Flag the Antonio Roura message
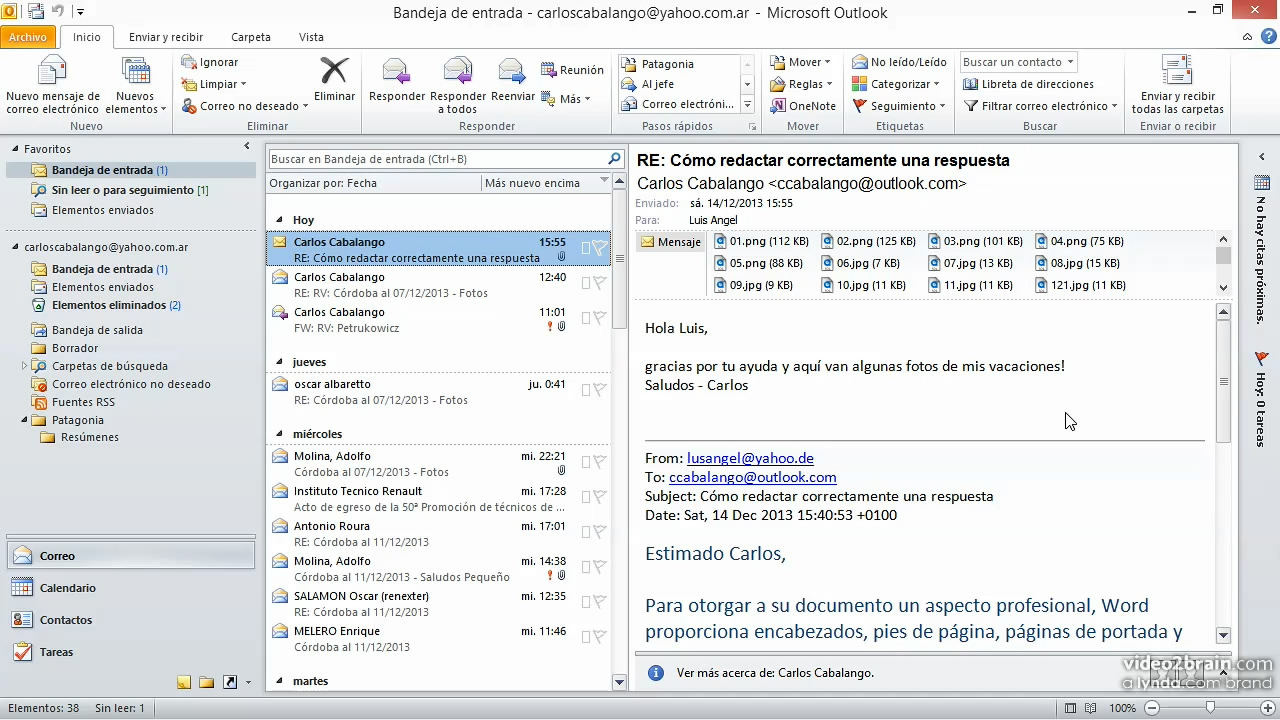Screen dimensions: 1280x720 [x=600, y=533]
